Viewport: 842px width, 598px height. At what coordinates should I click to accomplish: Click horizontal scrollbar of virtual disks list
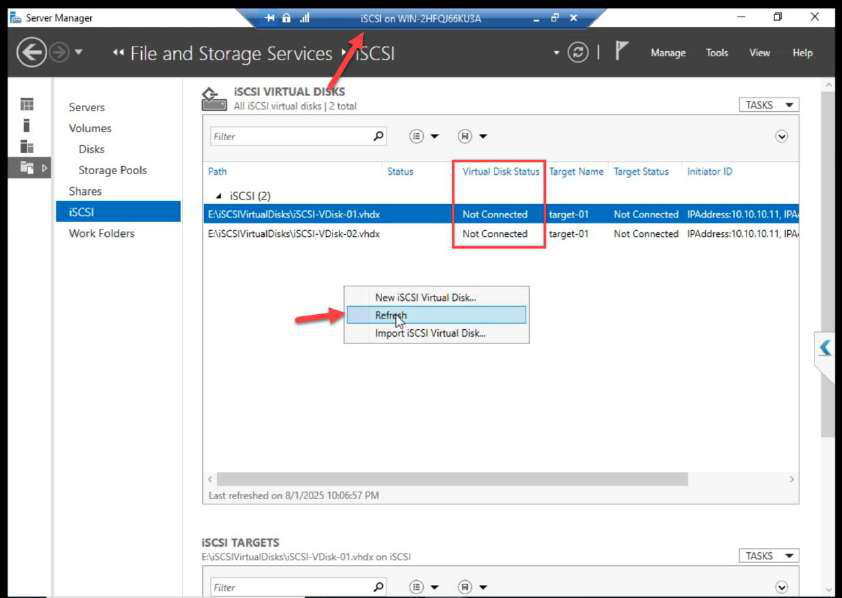(452, 479)
